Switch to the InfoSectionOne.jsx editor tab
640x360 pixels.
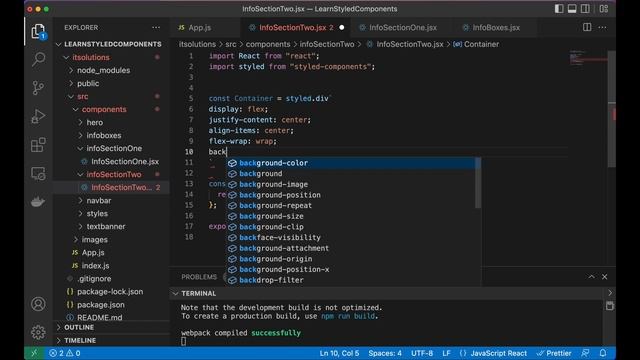coord(402,28)
